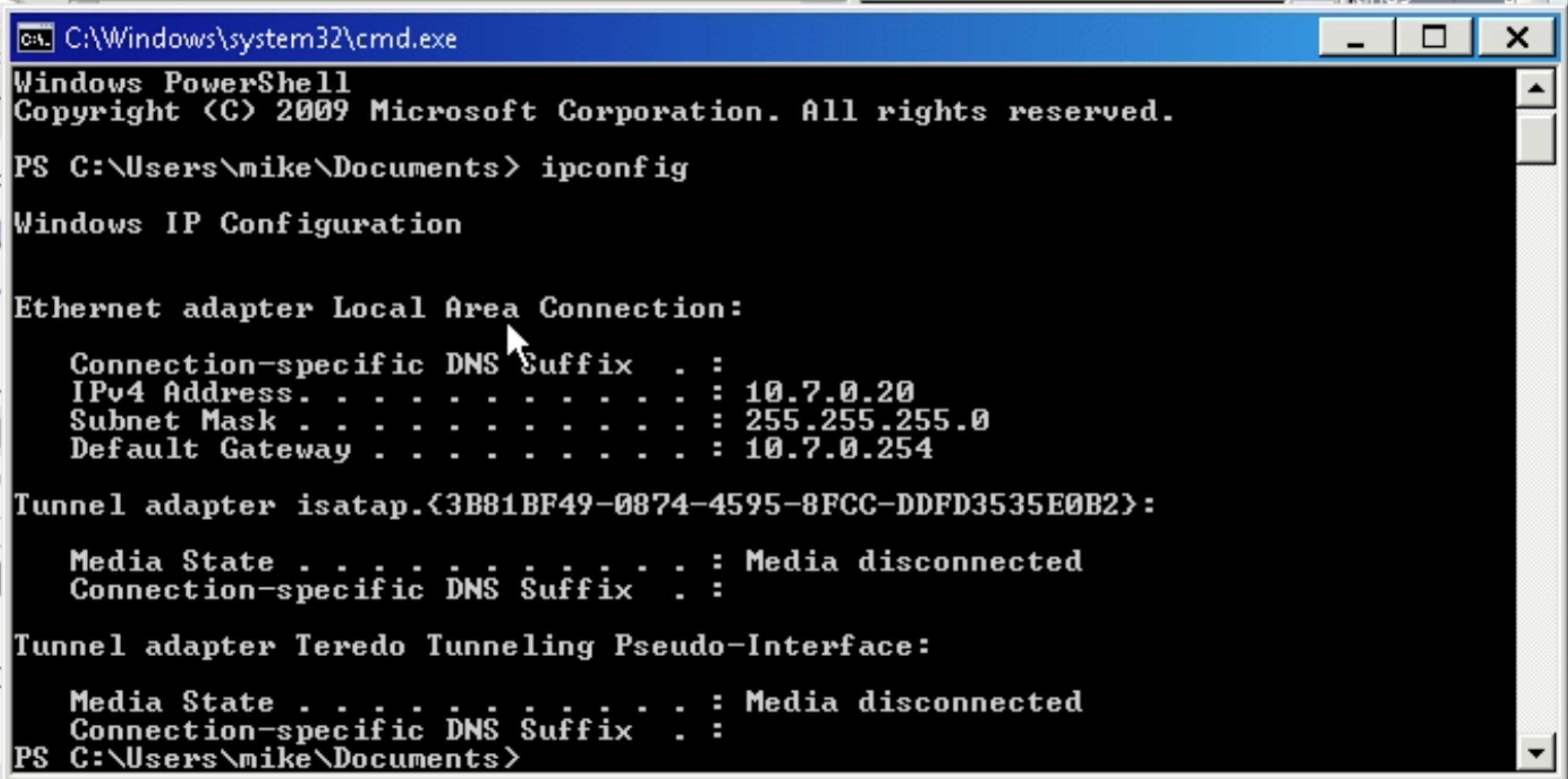Screen dimensions: 1568x779
Task: Click the typed ipconfig command
Action: pos(615,169)
